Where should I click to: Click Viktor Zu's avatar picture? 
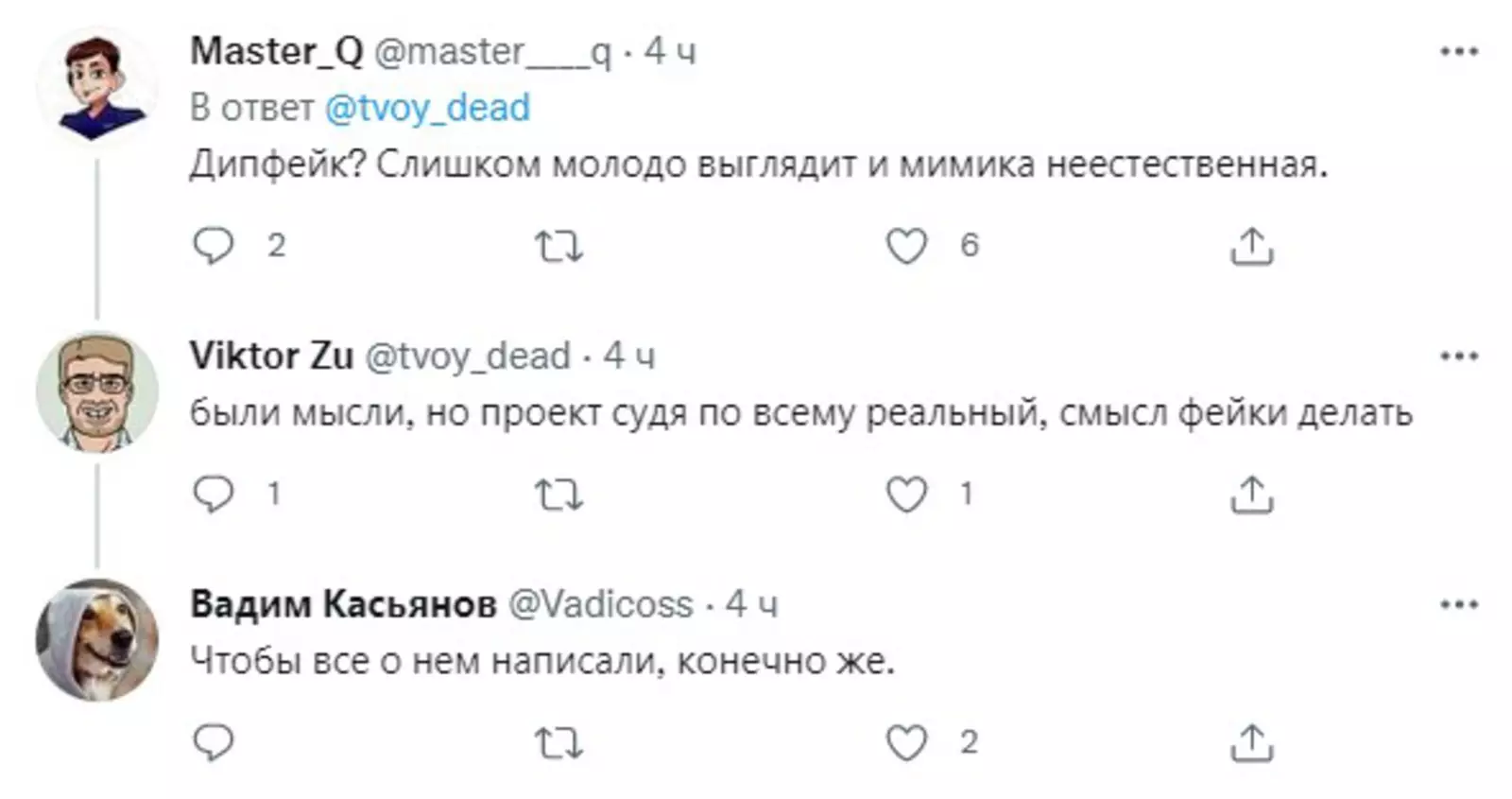click(x=96, y=391)
